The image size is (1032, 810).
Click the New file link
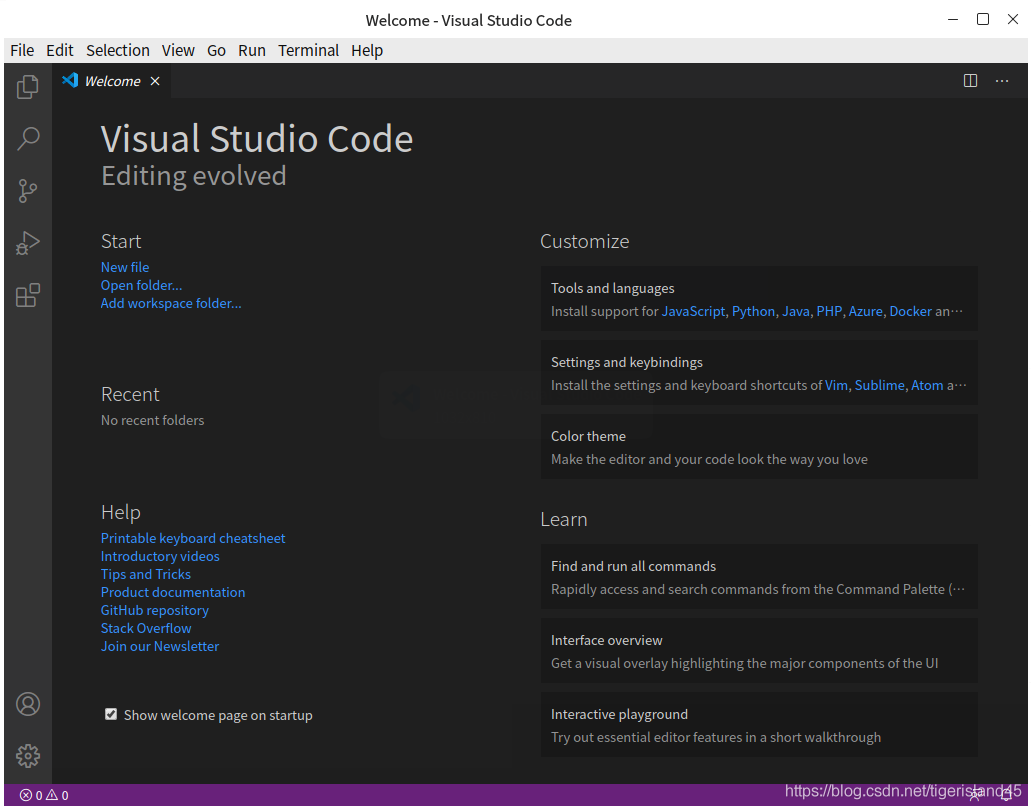125,267
